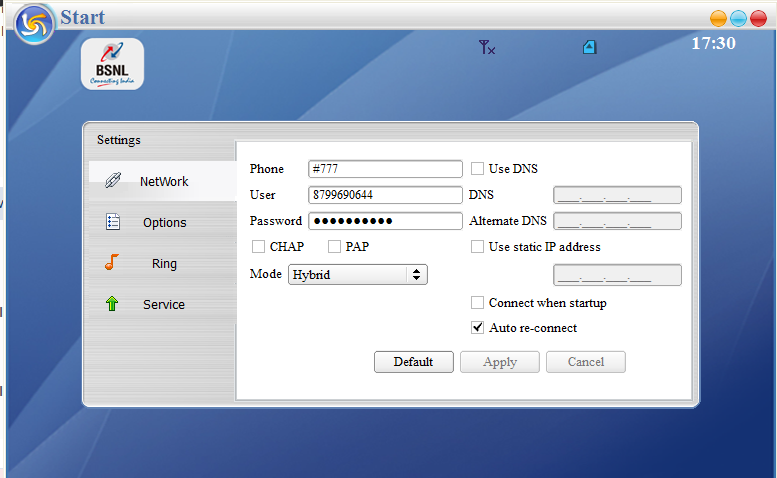Screen dimensions: 777x478
Task: Click the Start orb logo icon
Action: [x=34, y=24]
